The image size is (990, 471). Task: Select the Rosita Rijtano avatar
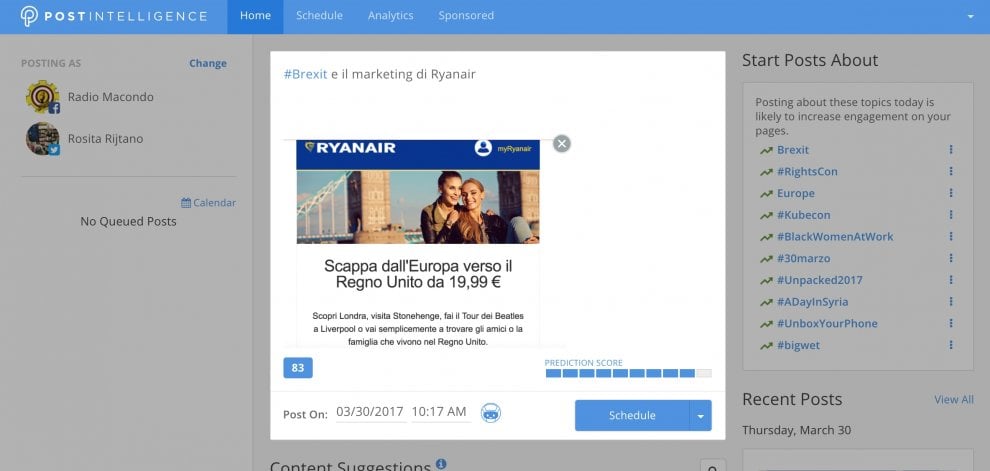pyautogui.click(x=42, y=139)
